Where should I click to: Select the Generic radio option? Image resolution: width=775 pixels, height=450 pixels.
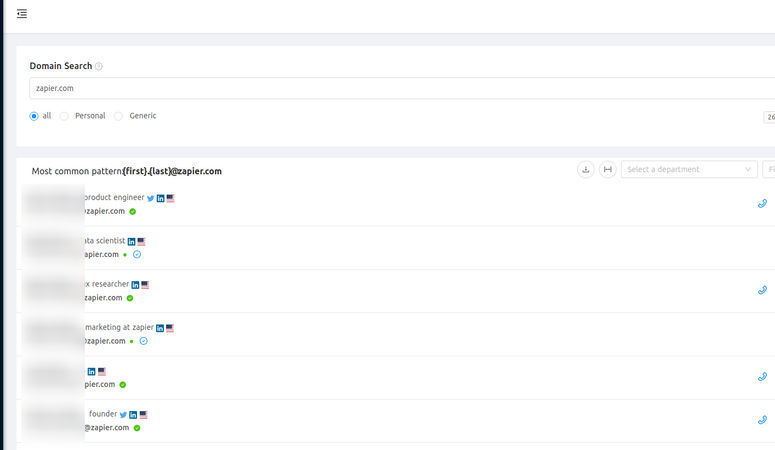(118, 116)
